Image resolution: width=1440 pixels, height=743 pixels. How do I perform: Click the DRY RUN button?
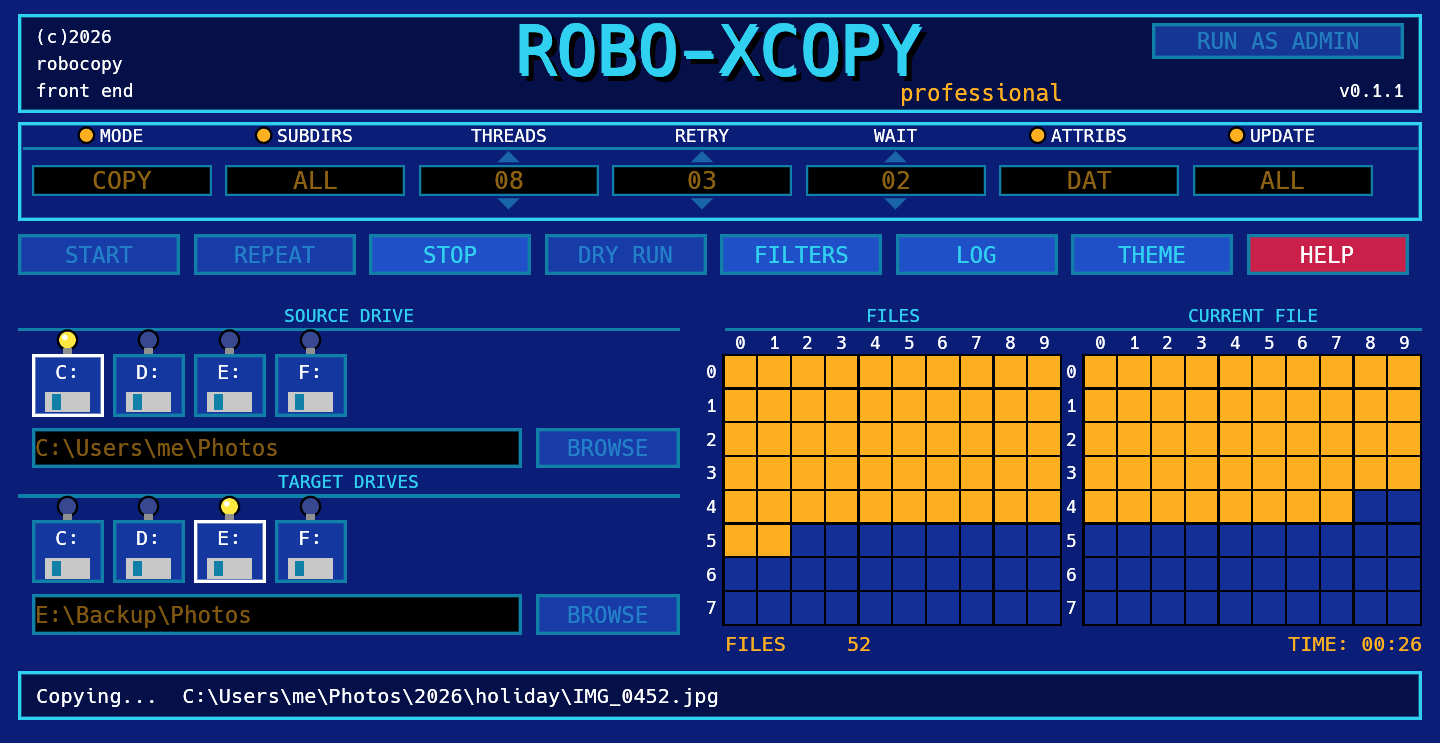tap(626, 254)
